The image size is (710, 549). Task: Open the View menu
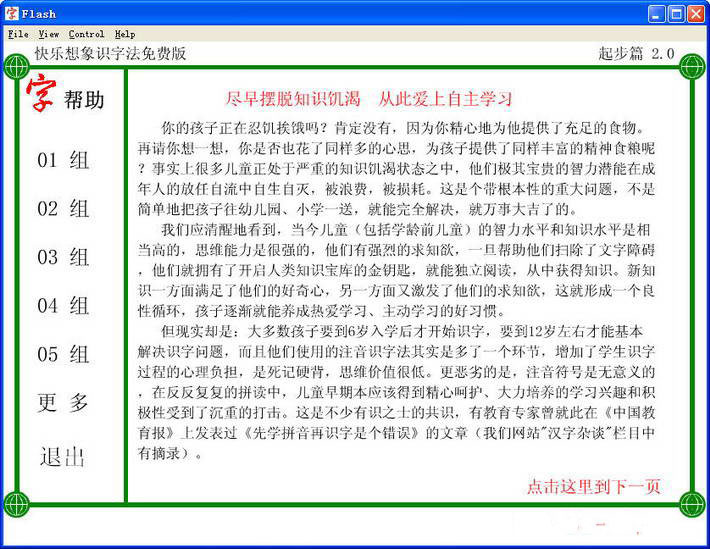(49, 34)
